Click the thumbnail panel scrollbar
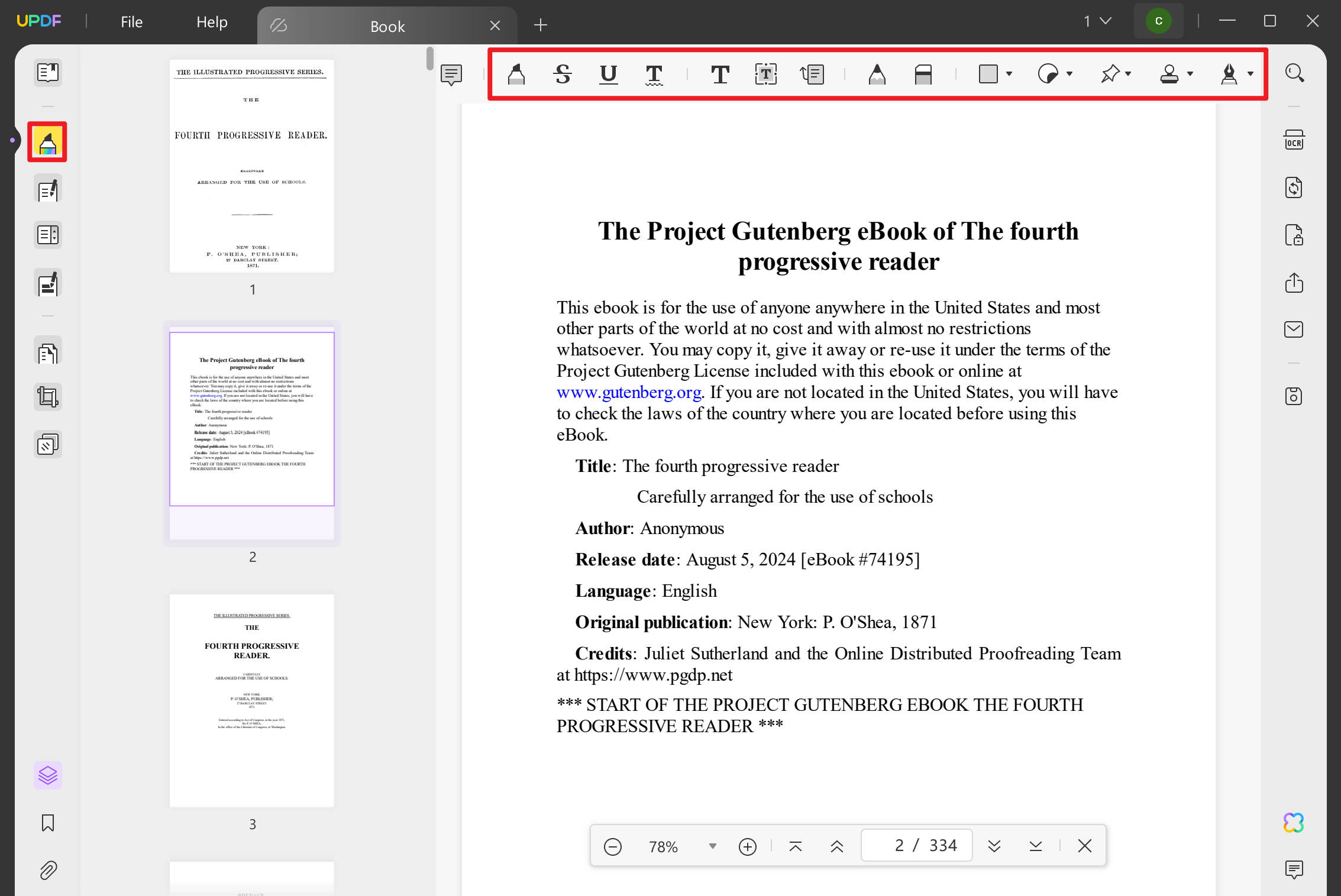 tap(430, 58)
